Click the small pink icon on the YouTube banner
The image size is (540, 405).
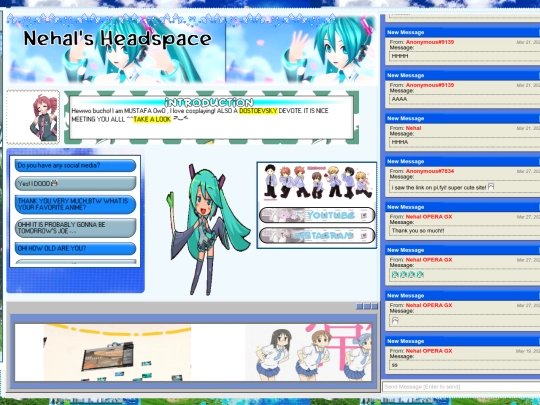pyautogui.click(x=364, y=216)
